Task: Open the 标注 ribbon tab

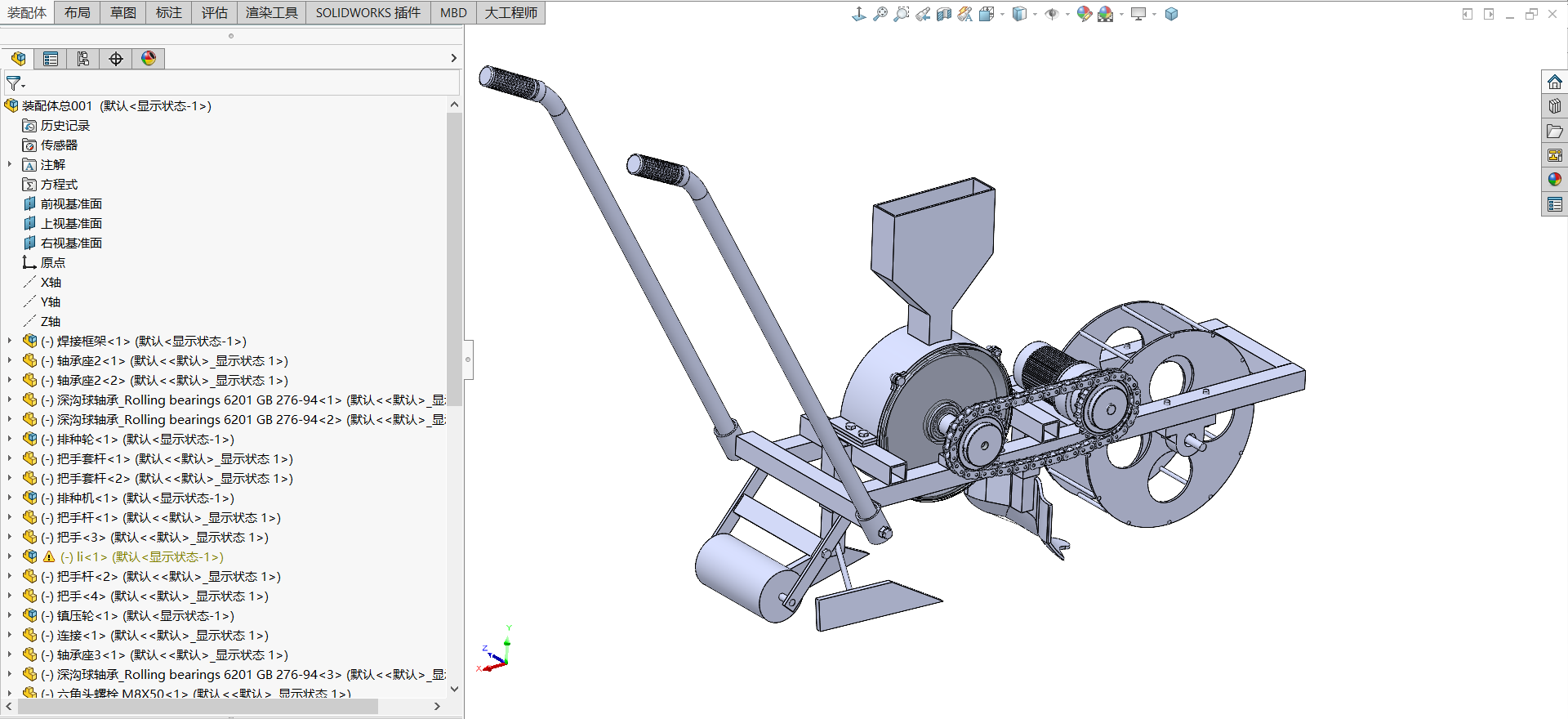Action: (x=169, y=12)
